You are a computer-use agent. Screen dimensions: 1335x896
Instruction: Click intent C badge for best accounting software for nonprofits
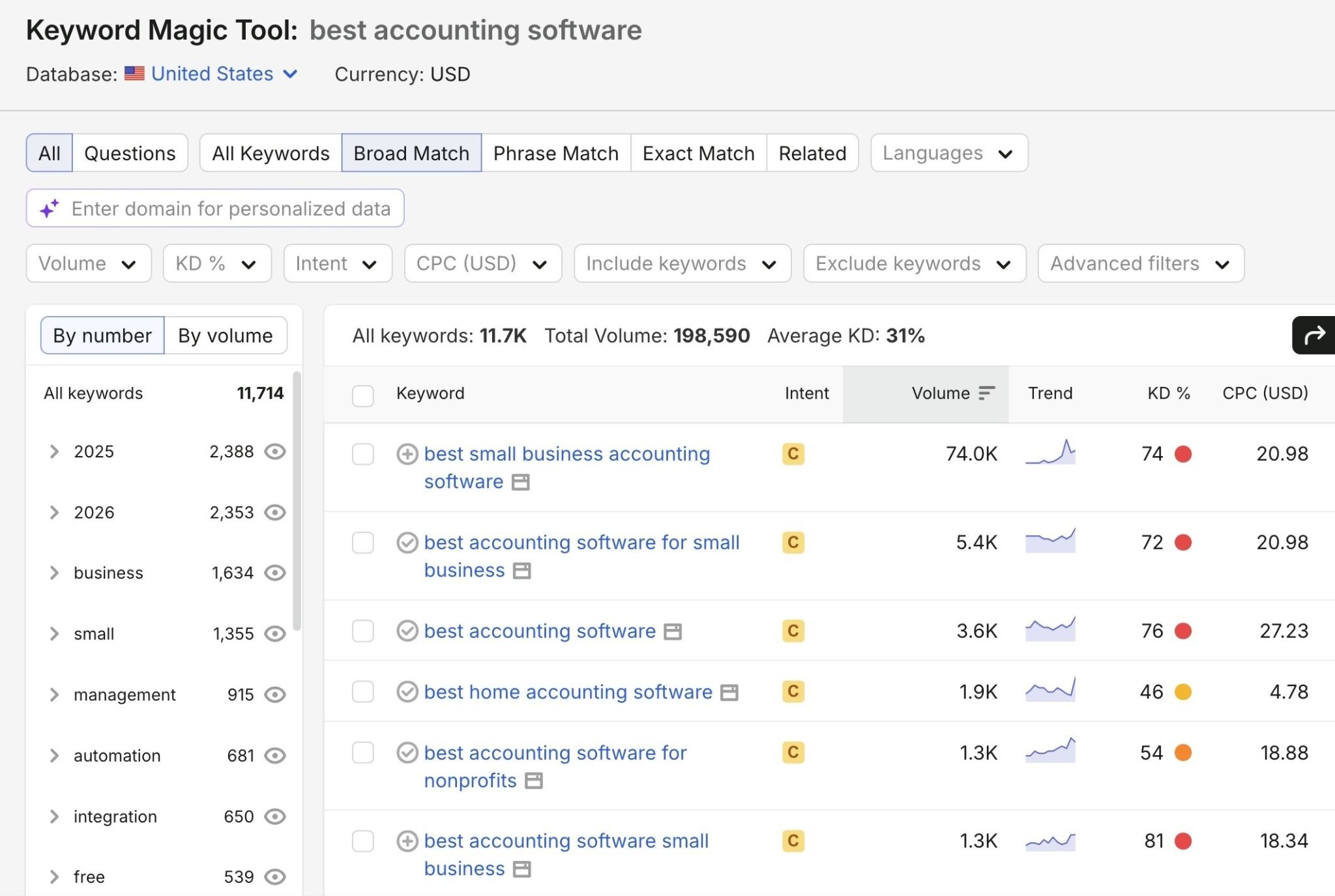793,752
